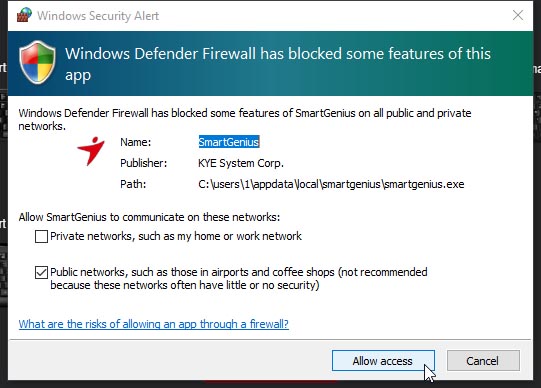Uncheck the Public networks checkbox
The height and width of the screenshot is (388, 541).
pos(41,272)
